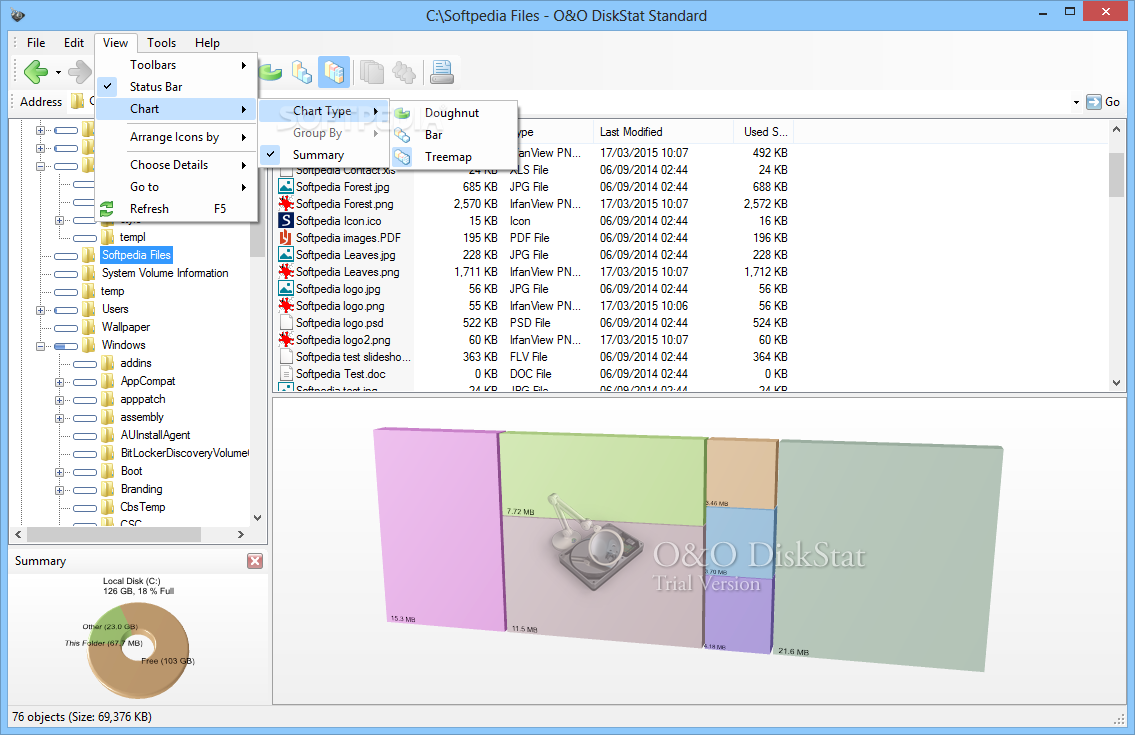Select Softpedia test slidesho... file
Image resolution: width=1135 pixels, height=735 pixels.
coord(353,357)
